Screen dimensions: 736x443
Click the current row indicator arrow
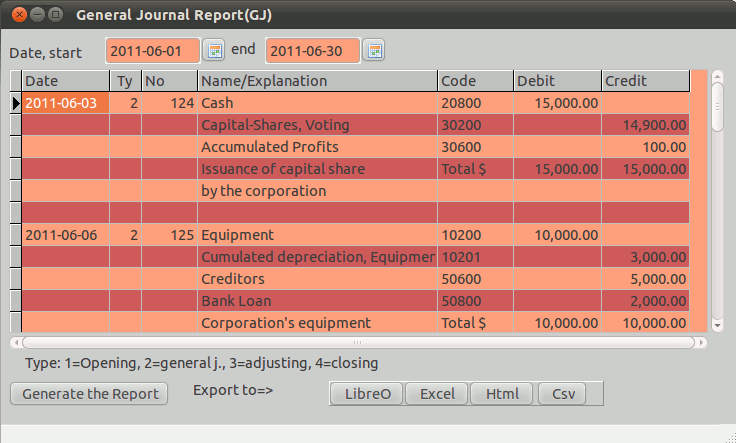pos(15,103)
